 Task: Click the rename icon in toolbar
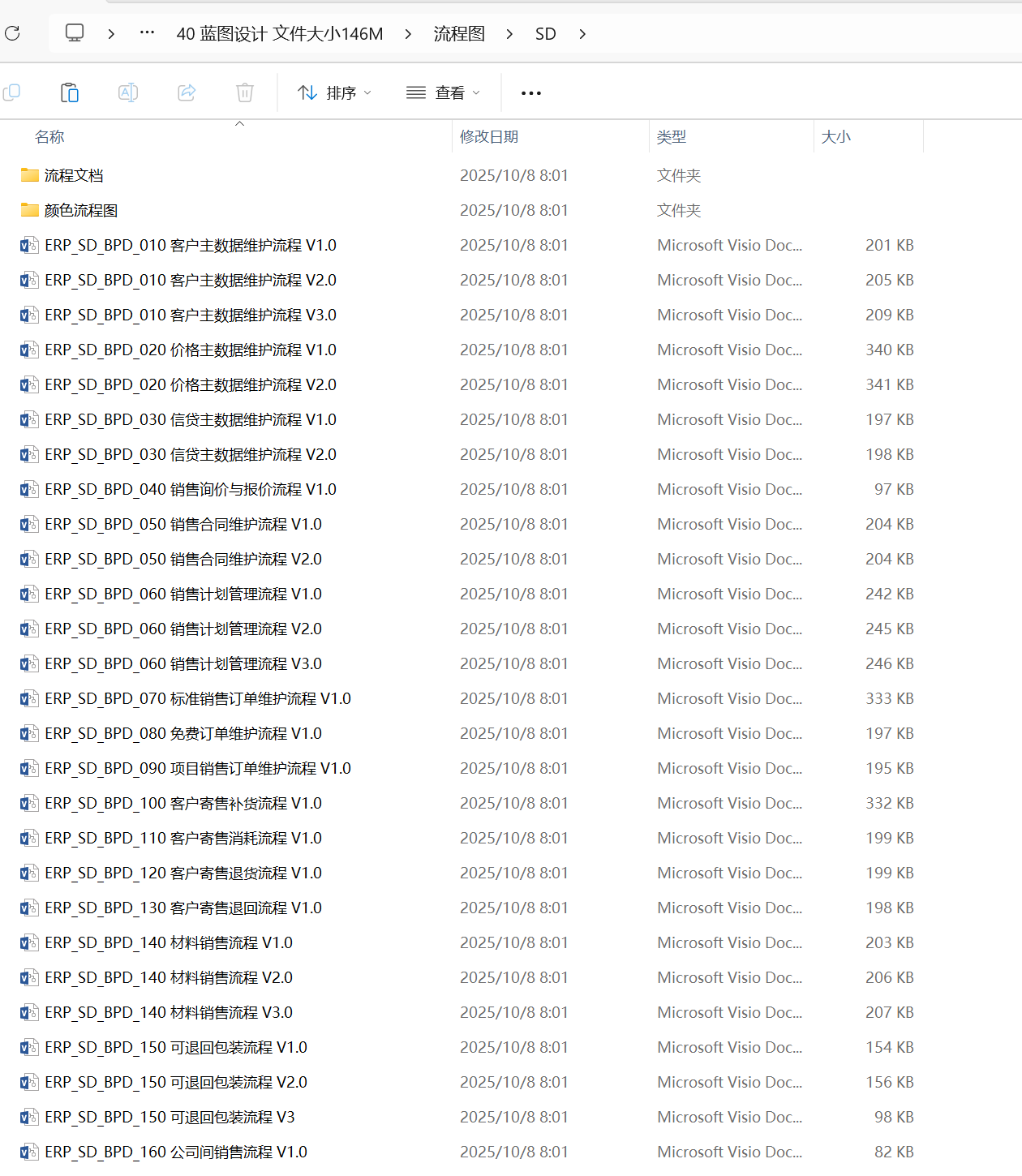(x=128, y=92)
